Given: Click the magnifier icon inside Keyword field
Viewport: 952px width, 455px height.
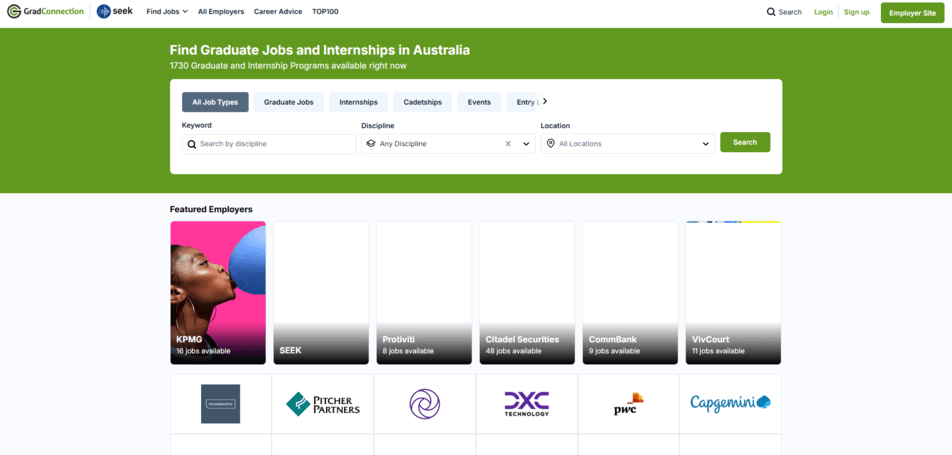Looking at the screenshot, I should coord(192,144).
